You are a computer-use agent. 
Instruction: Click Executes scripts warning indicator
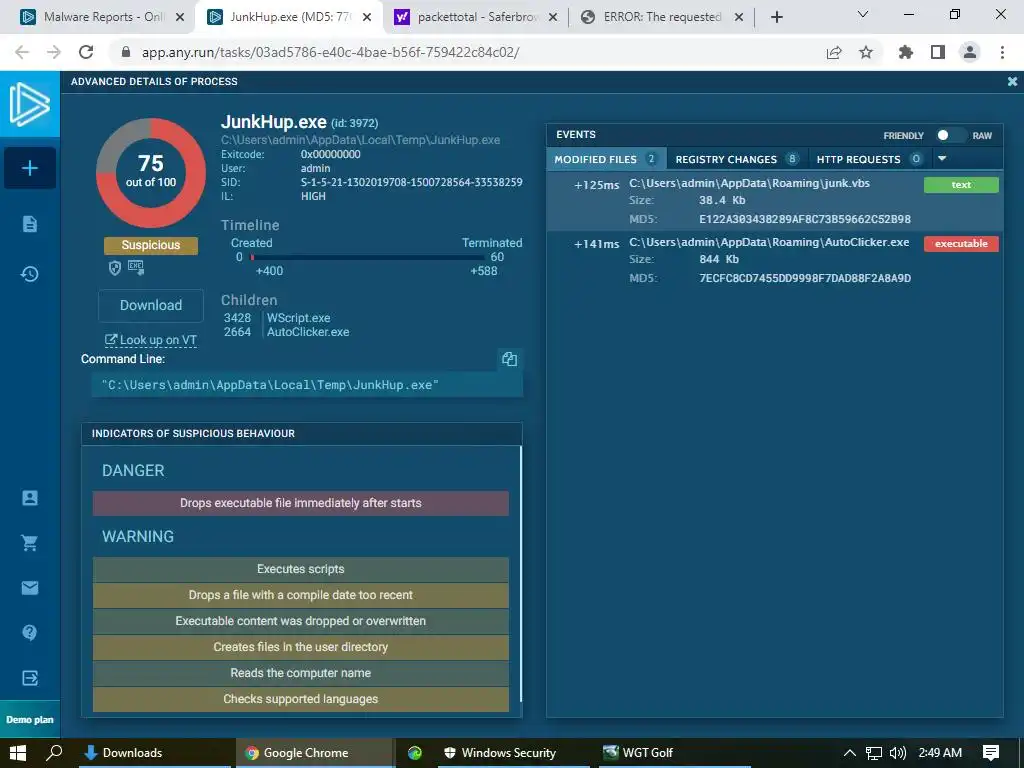click(300, 569)
